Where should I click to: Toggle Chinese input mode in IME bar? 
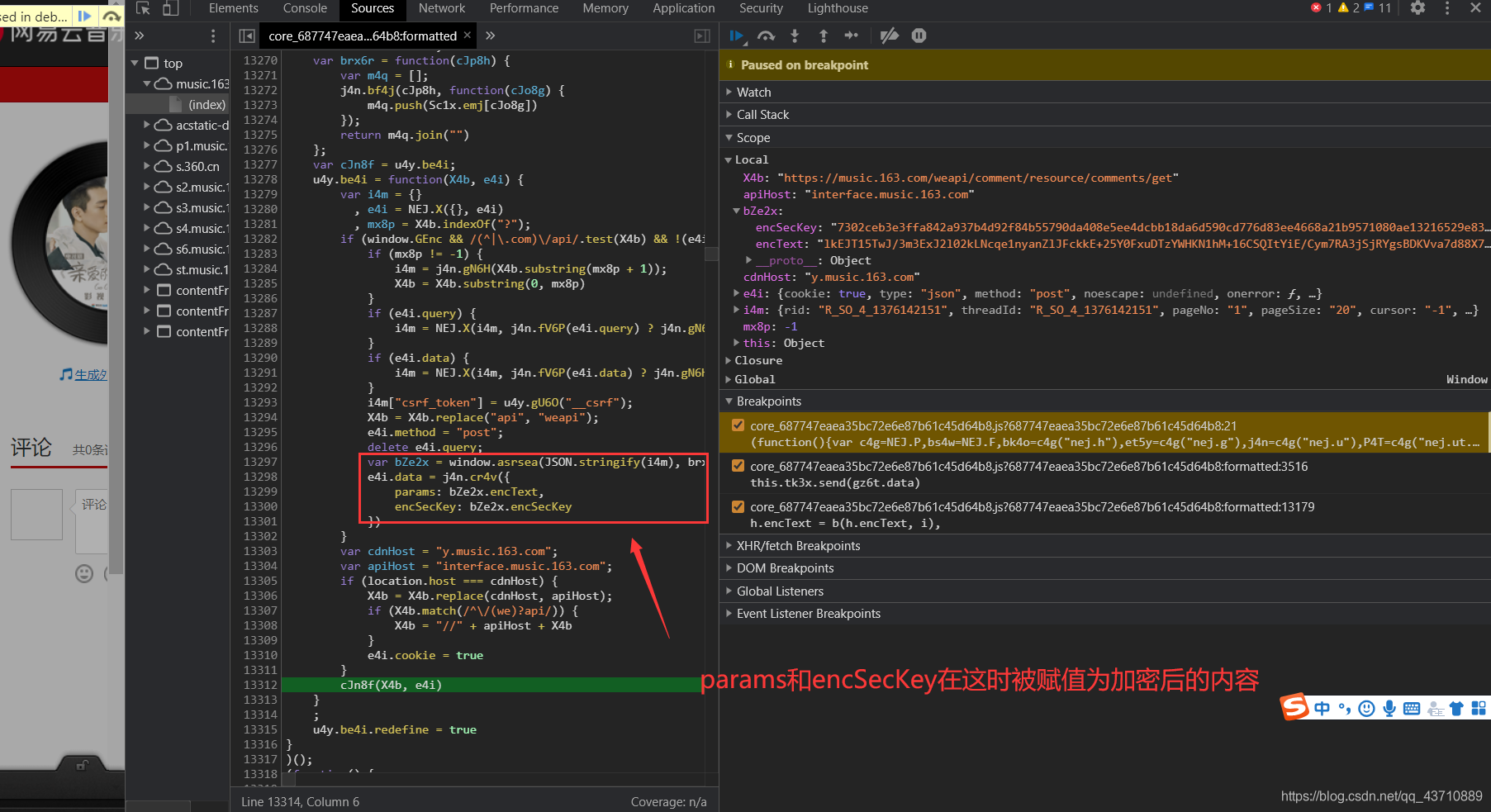[1322, 708]
